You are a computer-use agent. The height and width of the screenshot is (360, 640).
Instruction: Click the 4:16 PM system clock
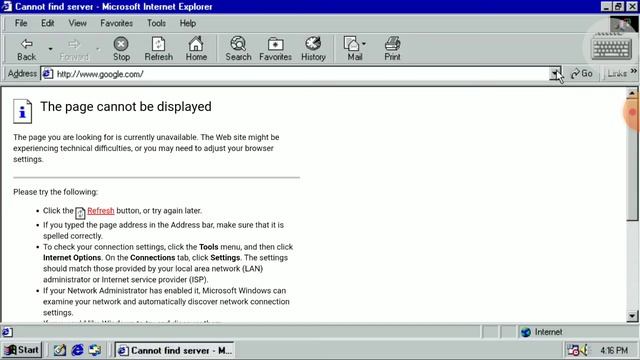pyautogui.click(x=614, y=350)
